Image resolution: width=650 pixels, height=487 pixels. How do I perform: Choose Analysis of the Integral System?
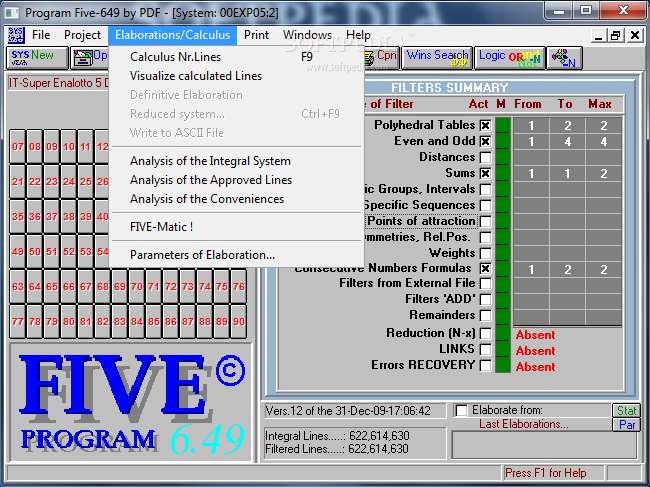[236, 161]
